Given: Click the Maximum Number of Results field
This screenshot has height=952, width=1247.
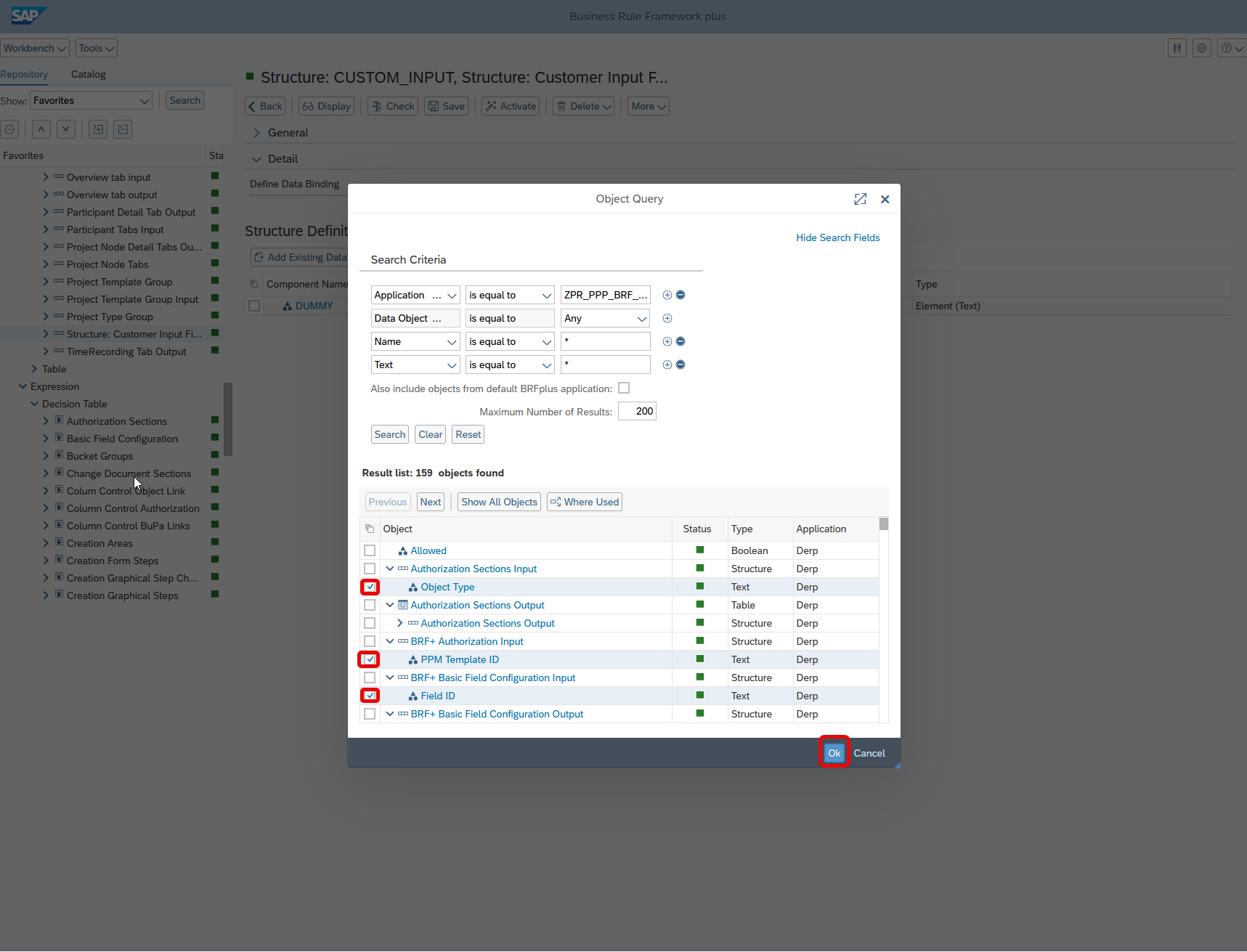Looking at the screenshot, I should (637, 411).
